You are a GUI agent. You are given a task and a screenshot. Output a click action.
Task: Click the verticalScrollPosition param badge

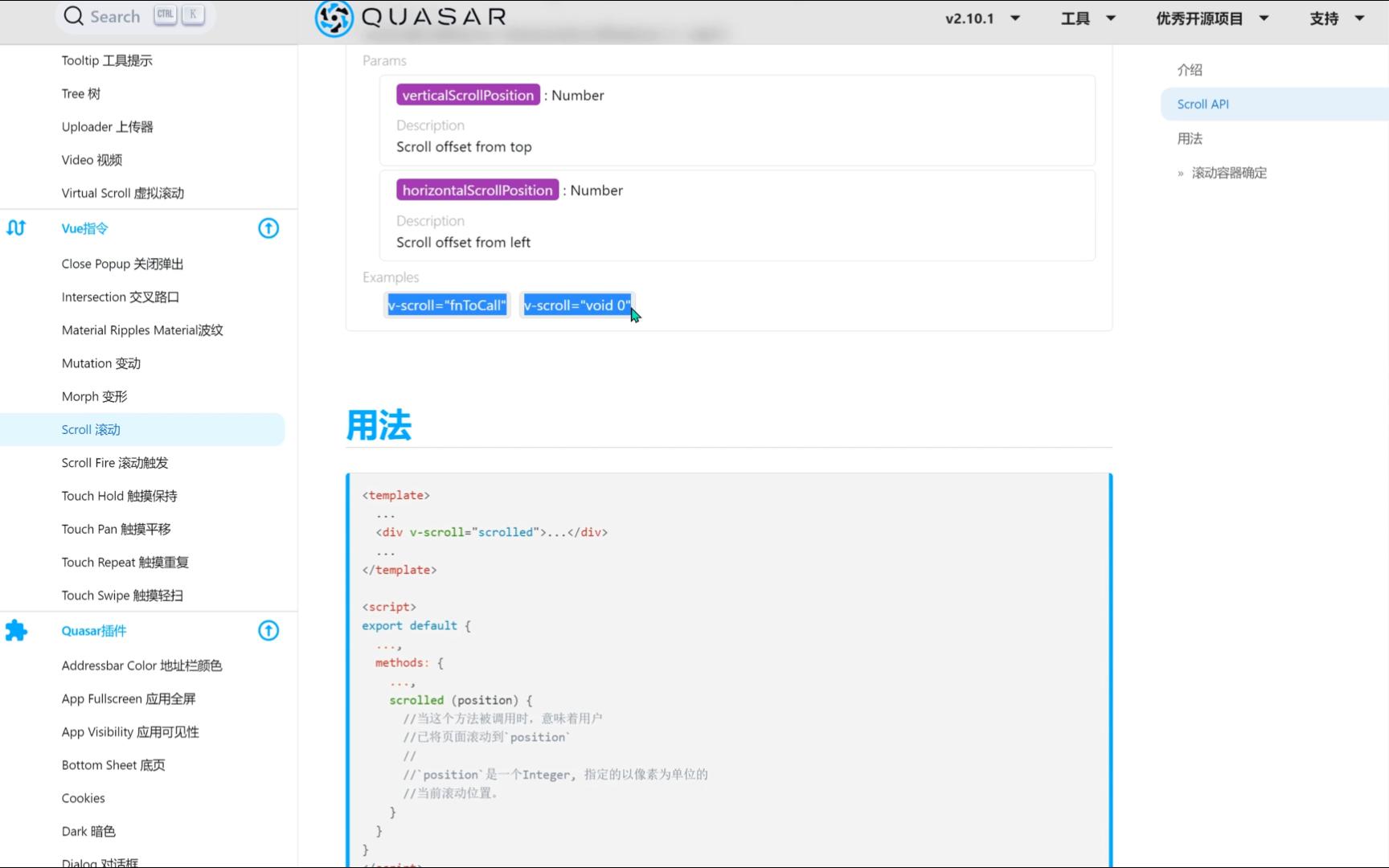(x=468, y=95)
